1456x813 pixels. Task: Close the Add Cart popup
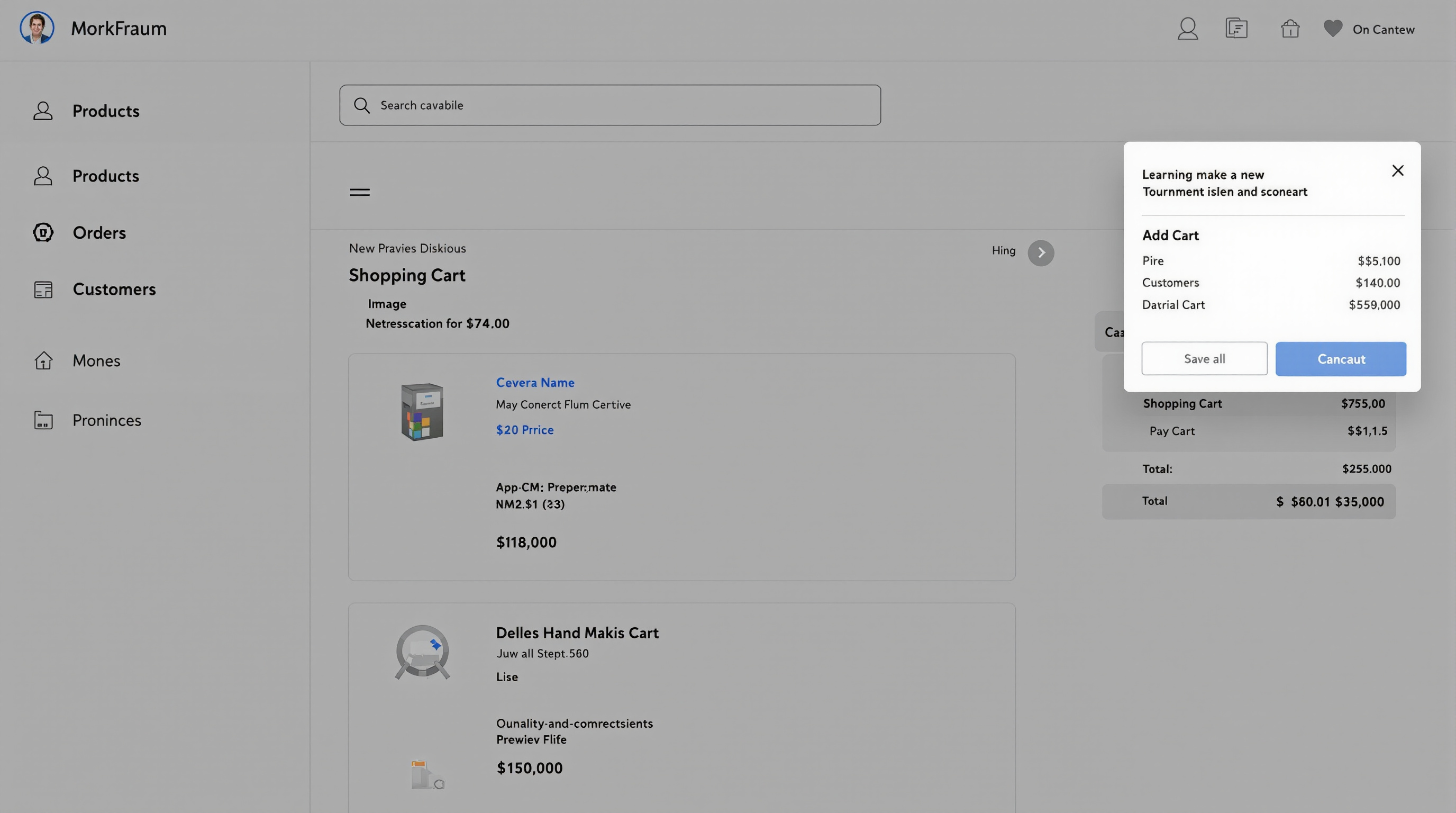[1397, 171]
